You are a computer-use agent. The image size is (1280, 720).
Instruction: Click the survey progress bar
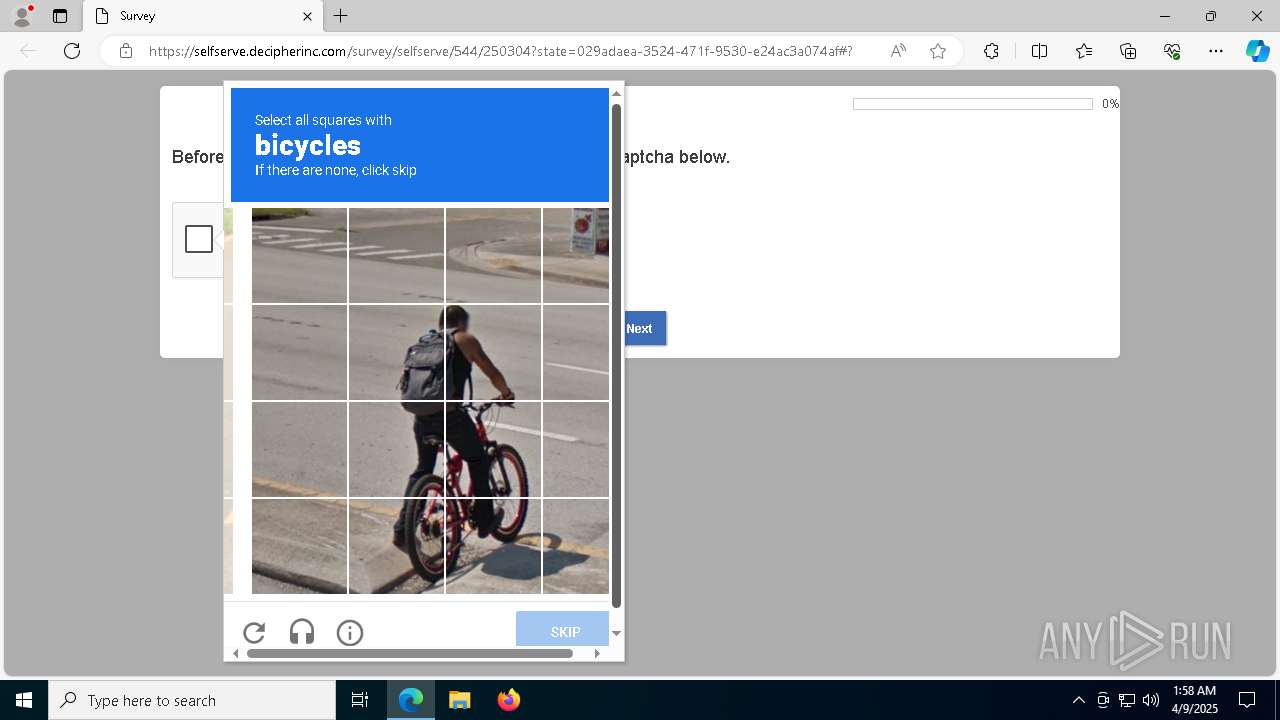coord(972,104)
